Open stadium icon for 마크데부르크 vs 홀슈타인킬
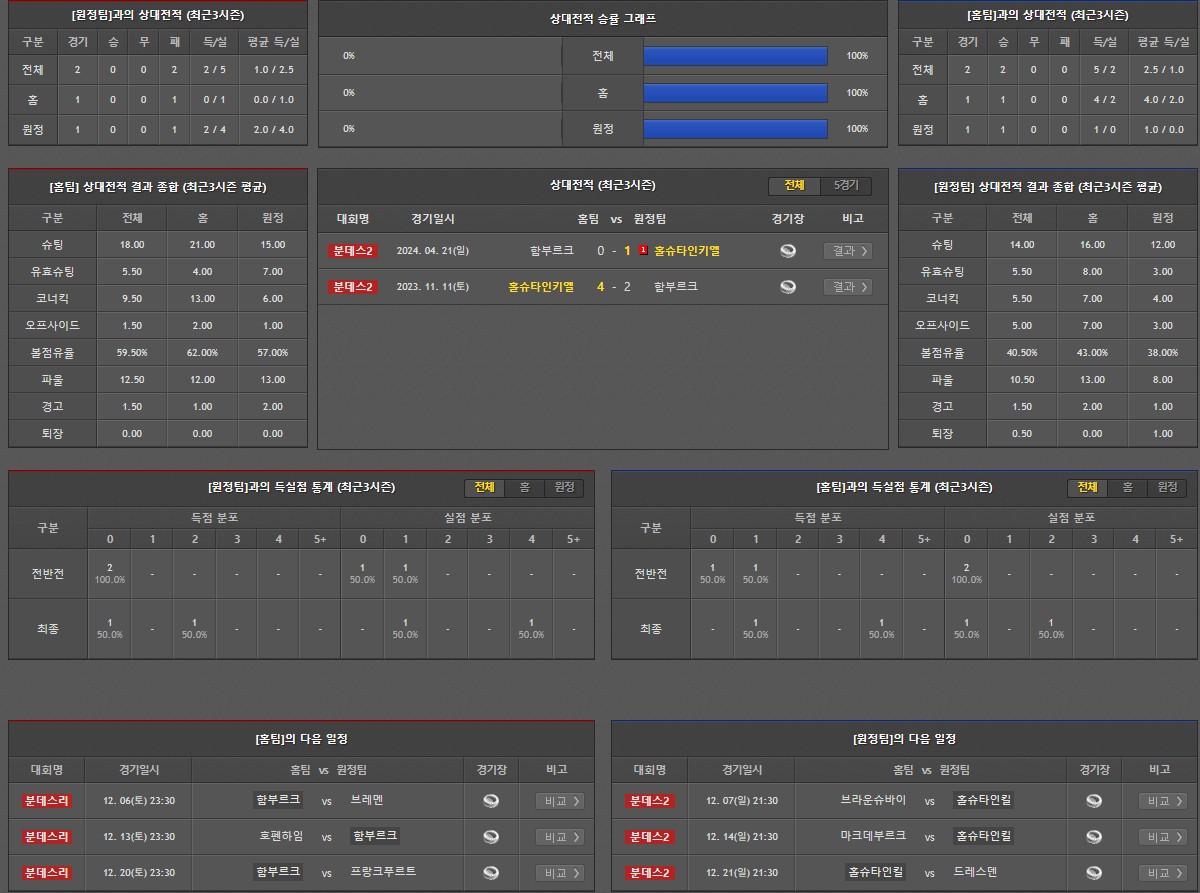1200x893 pixels. coord(1094,836)
